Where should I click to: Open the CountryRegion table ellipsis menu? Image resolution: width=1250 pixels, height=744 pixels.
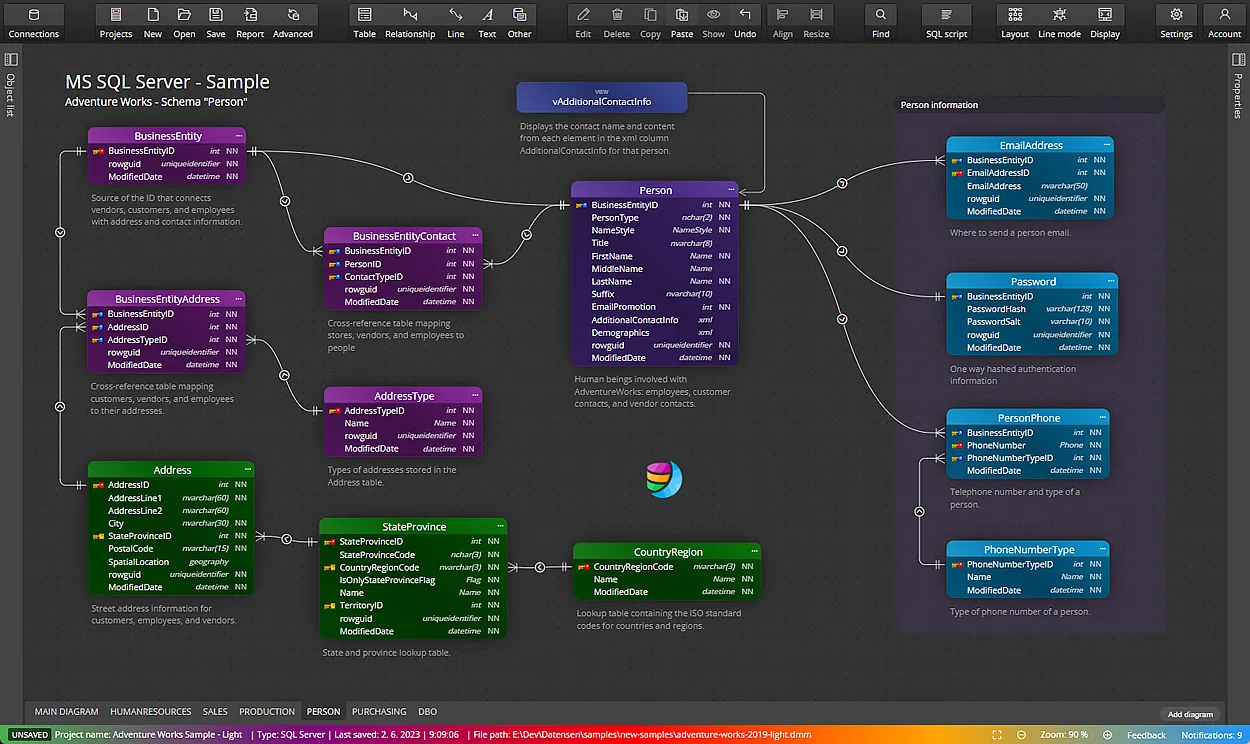[x=753, y=551]
